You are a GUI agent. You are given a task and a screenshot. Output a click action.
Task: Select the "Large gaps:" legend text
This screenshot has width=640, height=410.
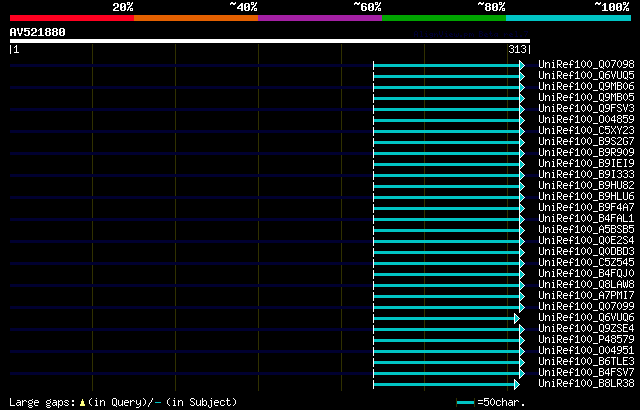click(x=42, y=403)
